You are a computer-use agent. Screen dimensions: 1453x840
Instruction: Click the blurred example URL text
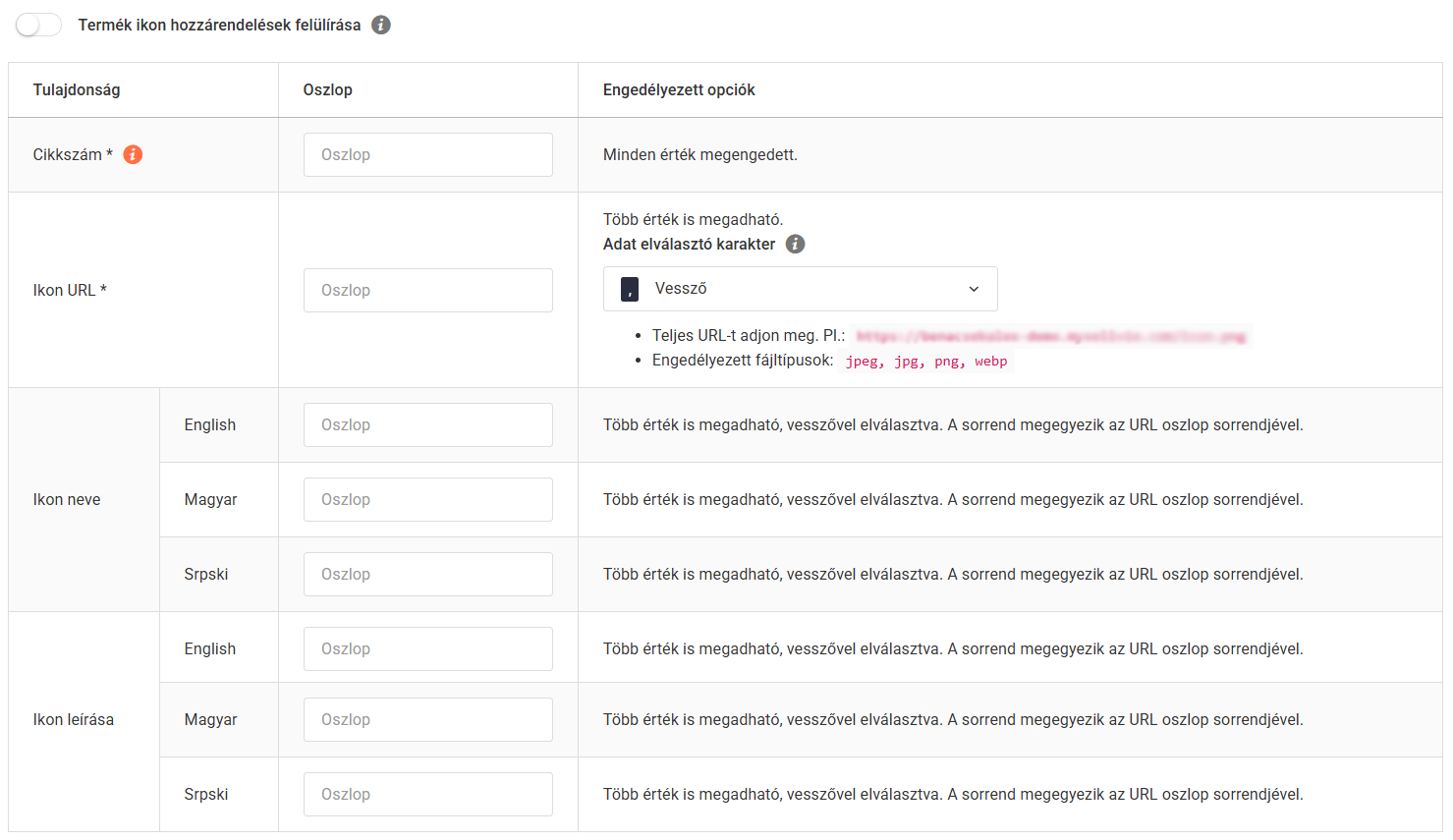[1051, 336]
